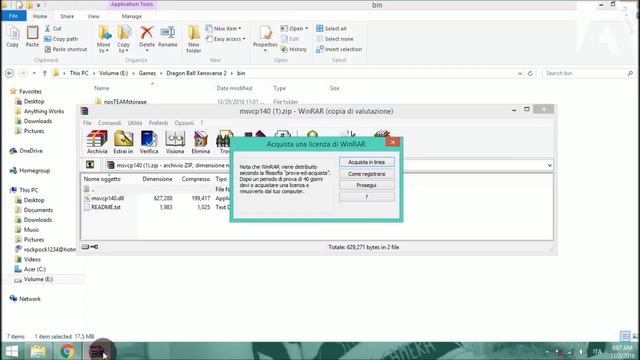Switch to the Manage ribbon tab
This screenshot has height=360, width=640.
tap(131, 16)
